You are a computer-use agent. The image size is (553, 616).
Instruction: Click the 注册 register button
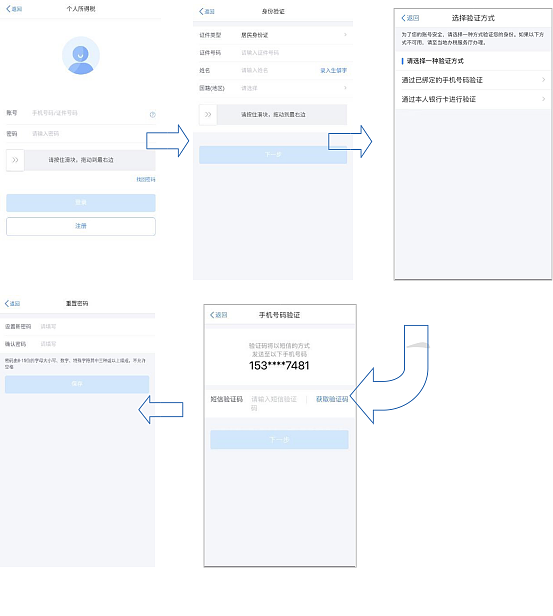click(81, 226)
